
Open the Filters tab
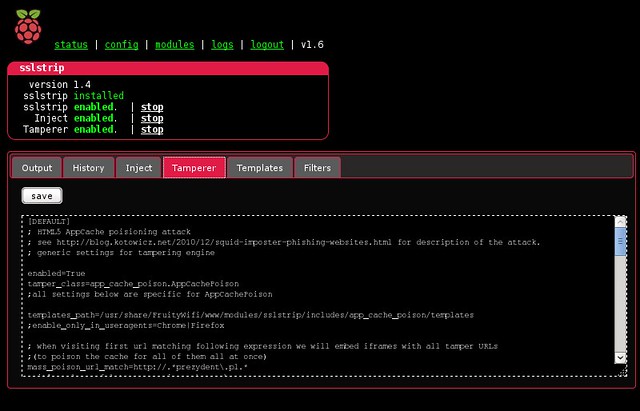click(317, 168)
